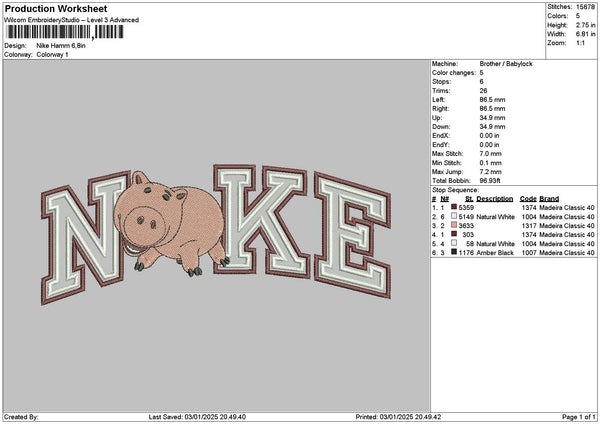600x424 pixels.
Task: Click the Stop Sequence label
Action: (x=455, y=190)
